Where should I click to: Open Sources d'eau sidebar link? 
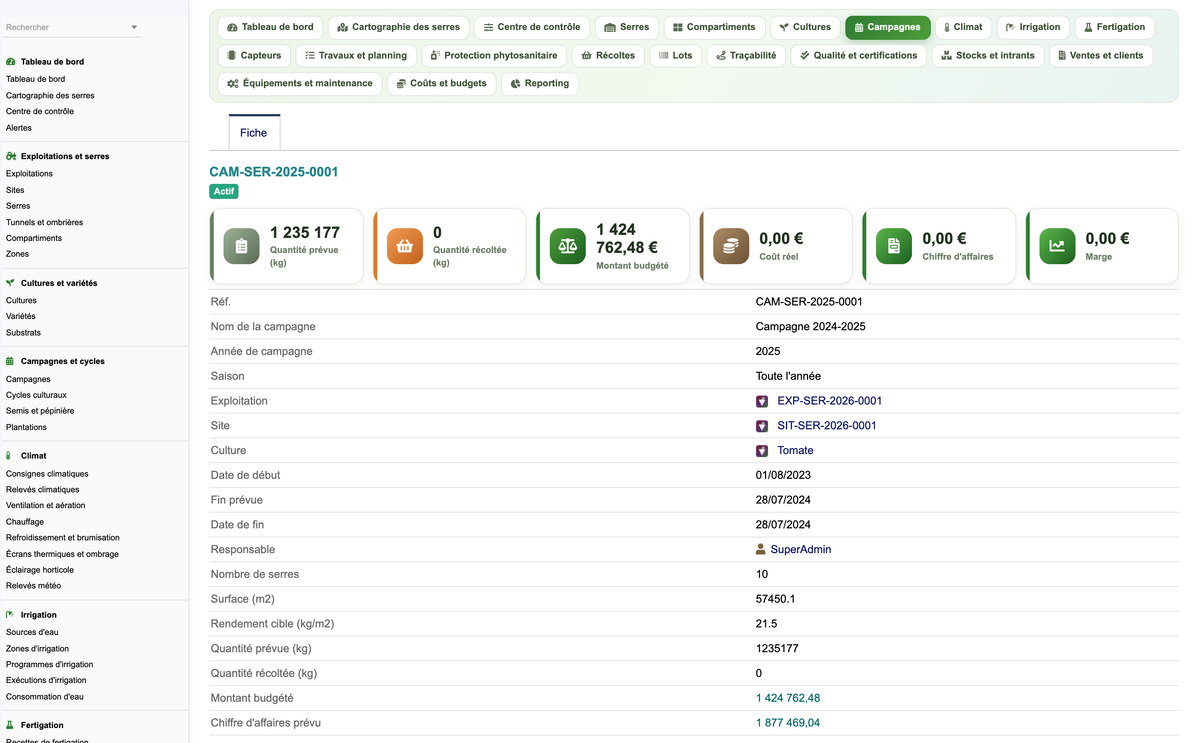32,632
